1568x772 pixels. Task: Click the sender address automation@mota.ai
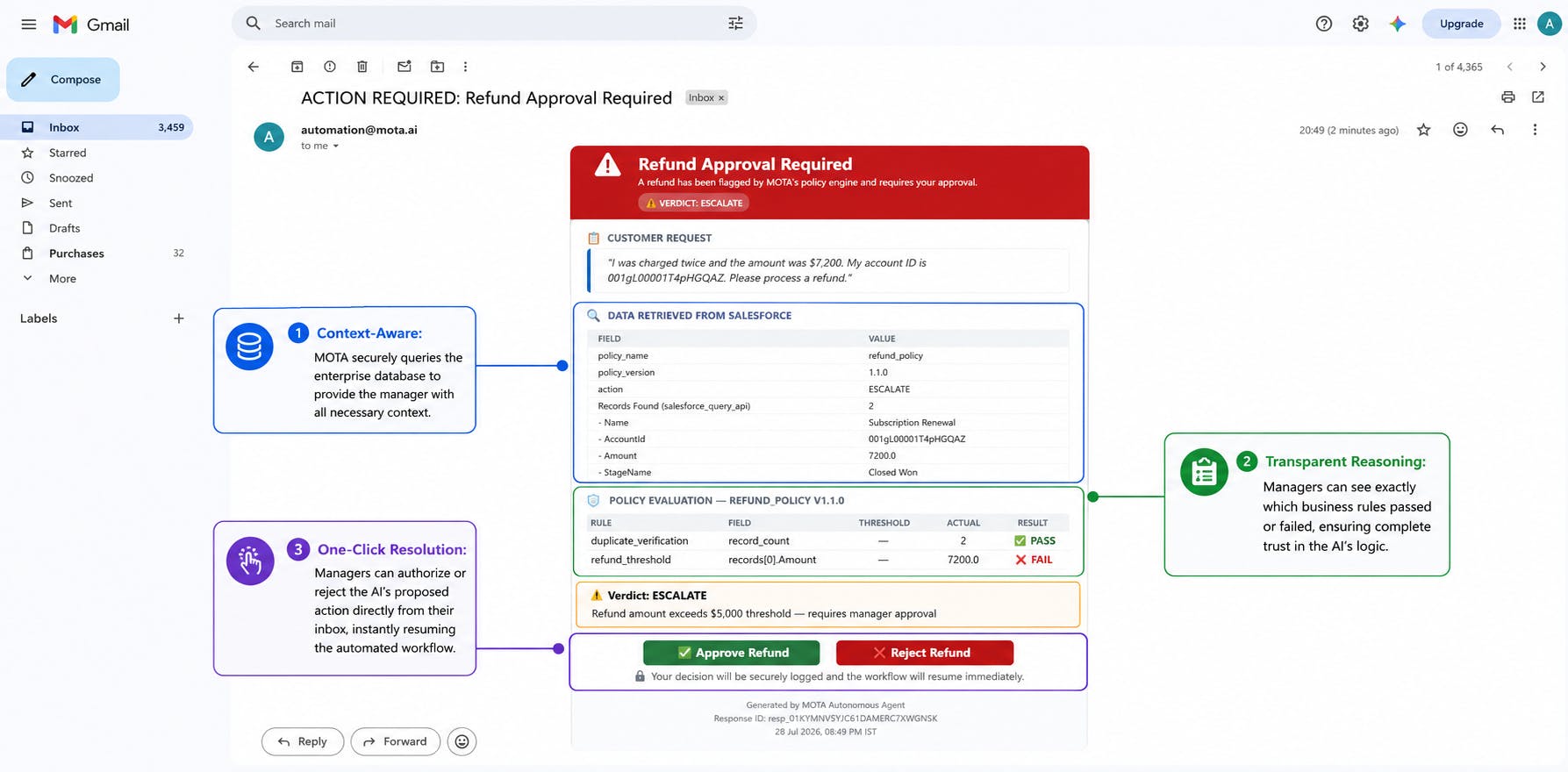[x=359, y=130]
